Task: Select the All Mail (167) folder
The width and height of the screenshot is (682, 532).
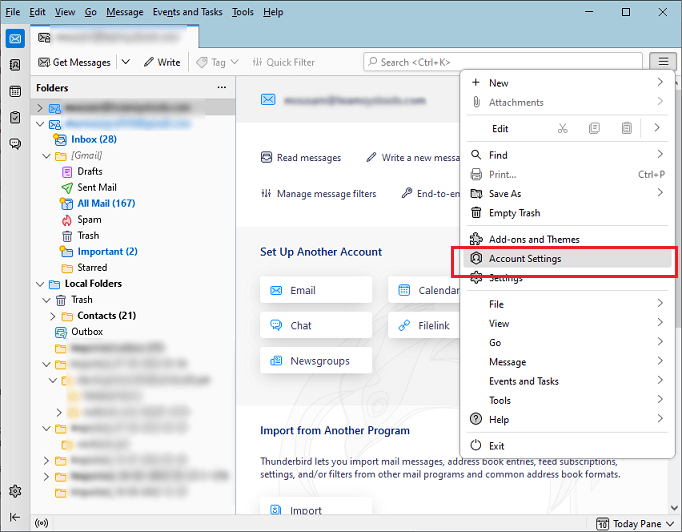Action: (106, 204)
